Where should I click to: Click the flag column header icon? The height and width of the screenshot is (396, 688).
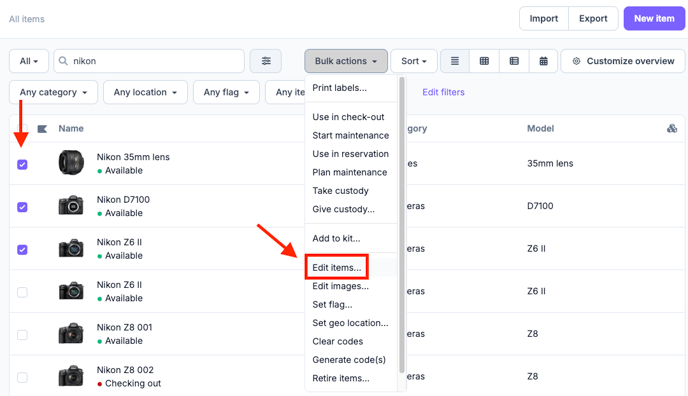pos(42,129)
